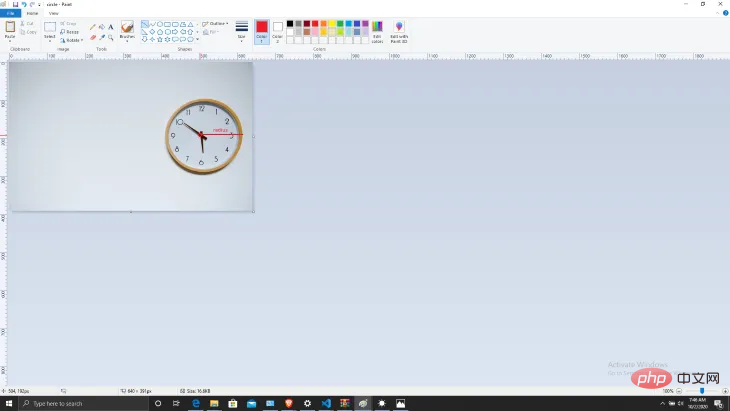
Task: Click the Brushes tool icon
Action: pyautogui.click(x=127, y=27)
